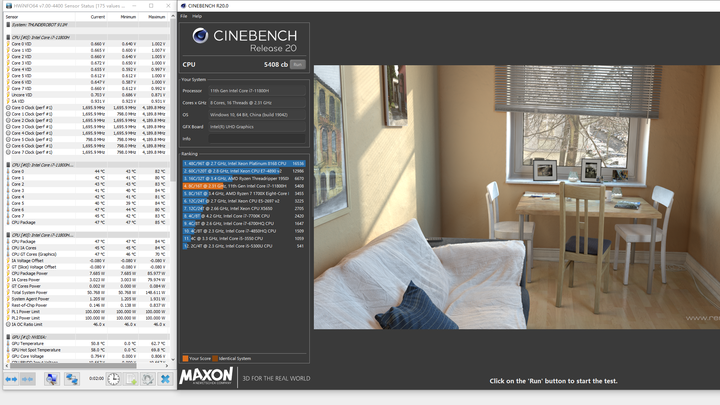
Task: Click the 5408 cb CPU score value
Action: (x=276, y=65)
